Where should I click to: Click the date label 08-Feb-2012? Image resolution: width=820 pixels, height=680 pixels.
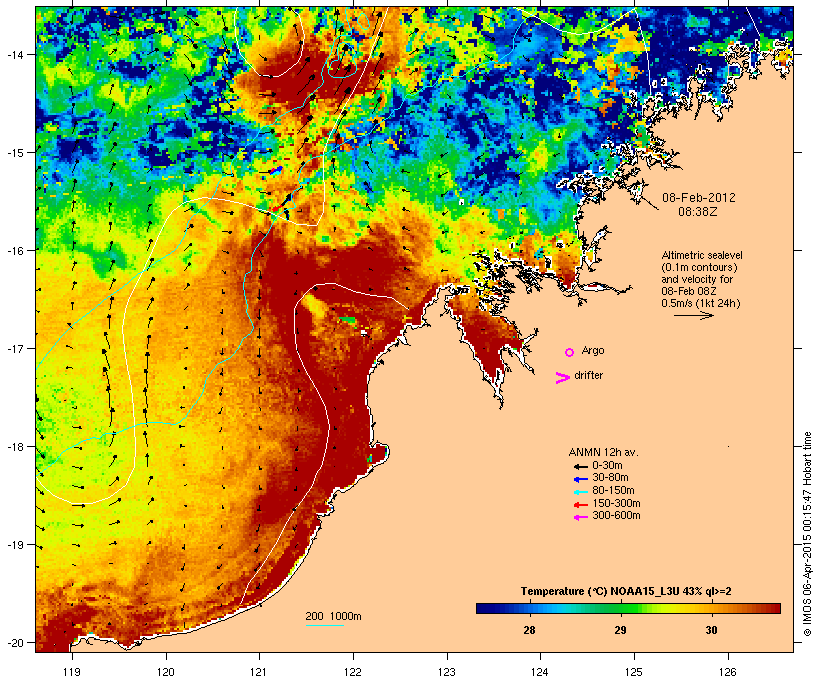click(x=699, y=198)
